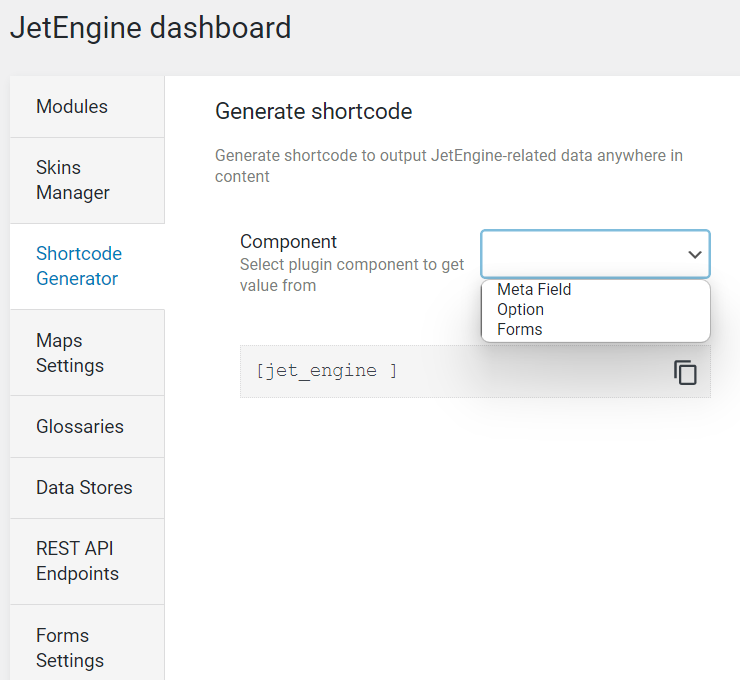This screenshot has height=680, width=740.
Task: Select the Shortcode Generator tab
Action: 87,266
